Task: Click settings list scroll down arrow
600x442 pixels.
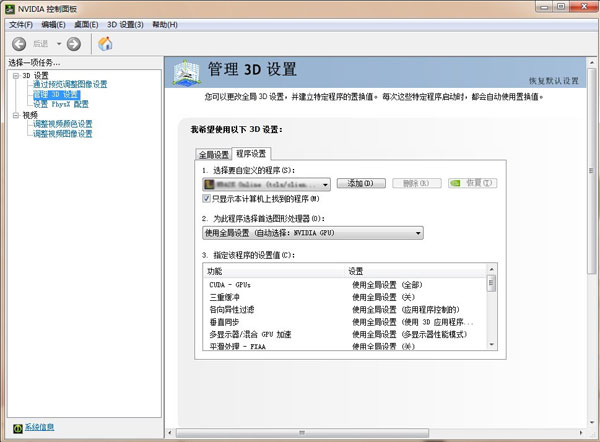Action: [492, 344]
